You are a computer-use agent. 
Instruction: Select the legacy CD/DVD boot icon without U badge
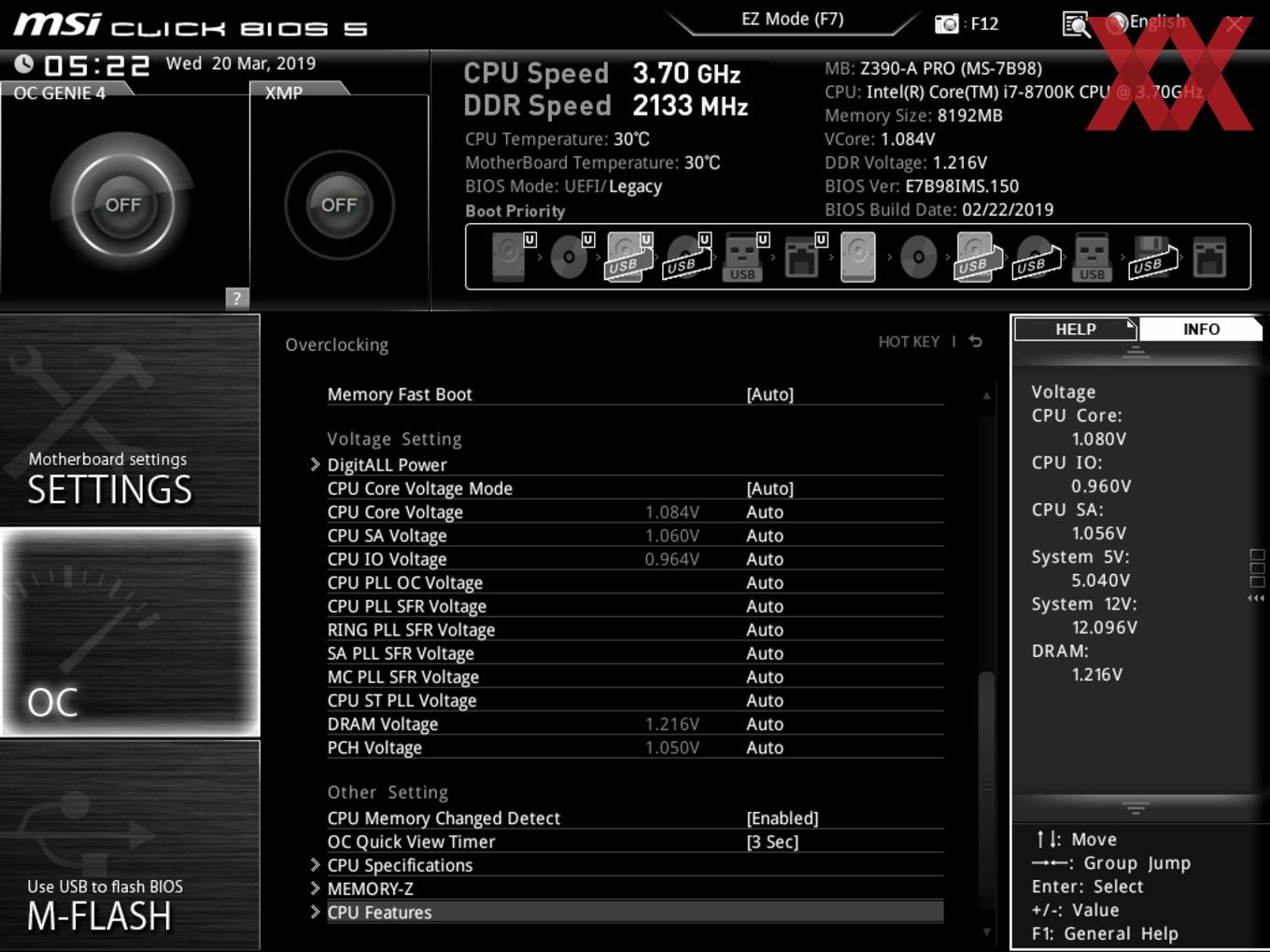[x=918, y=257]
